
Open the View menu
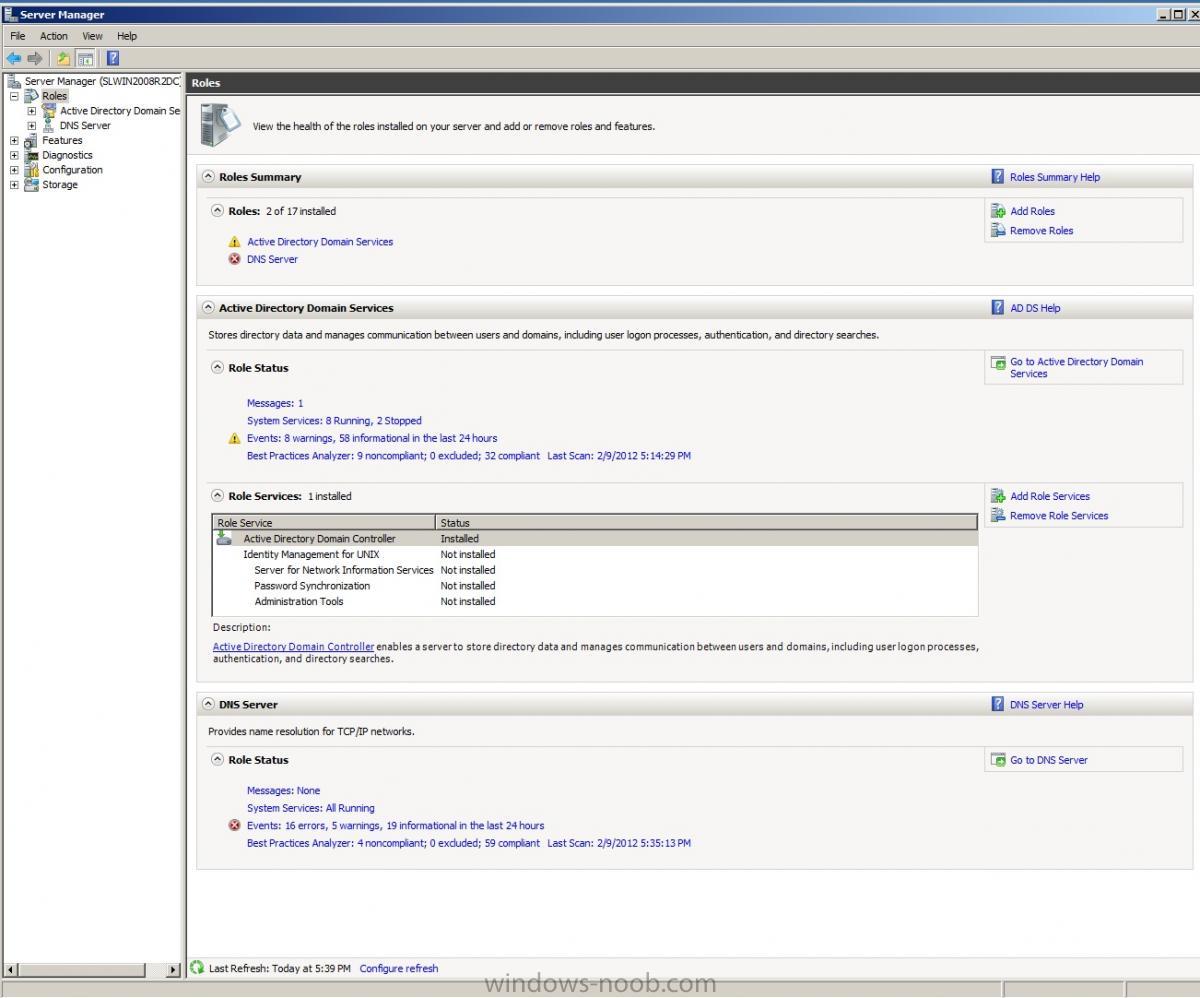pos(92,36)
